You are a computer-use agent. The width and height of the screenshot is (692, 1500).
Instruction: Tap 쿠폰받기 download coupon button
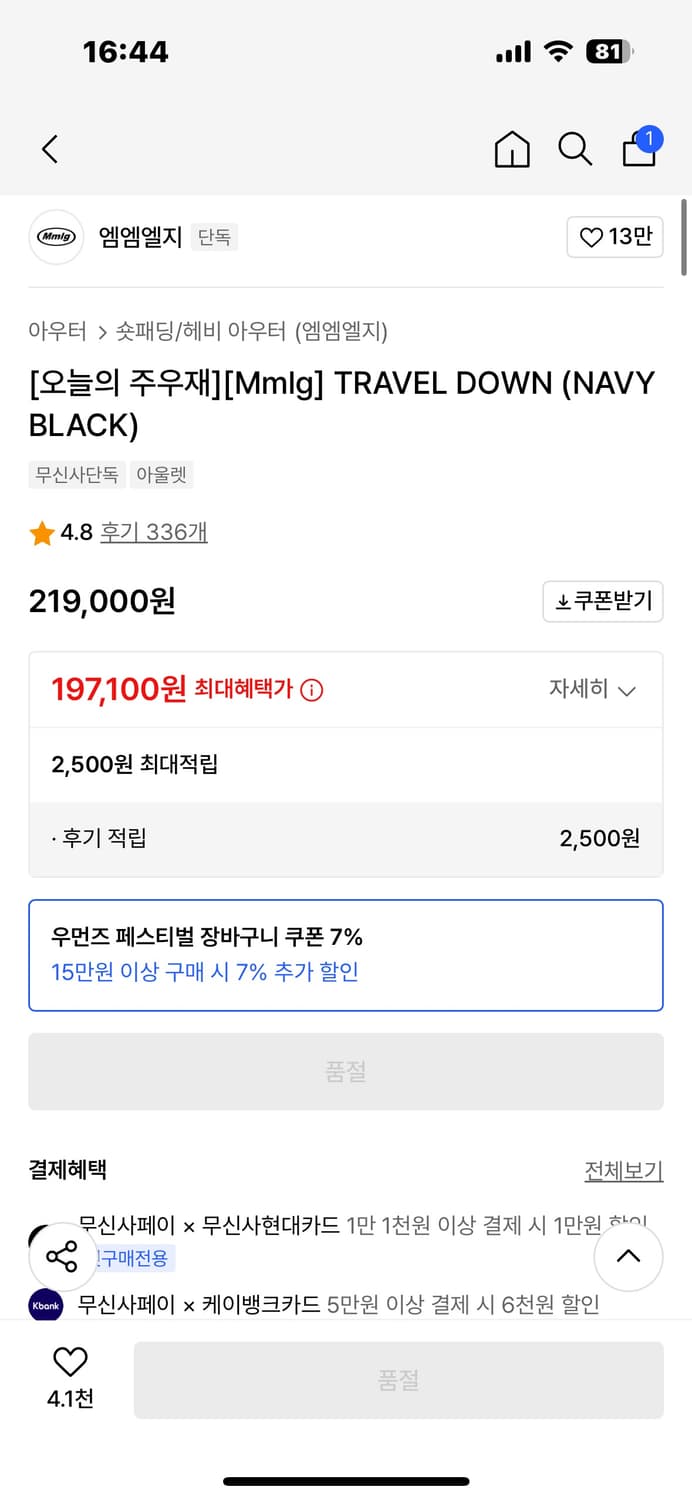tap(603, 601)
